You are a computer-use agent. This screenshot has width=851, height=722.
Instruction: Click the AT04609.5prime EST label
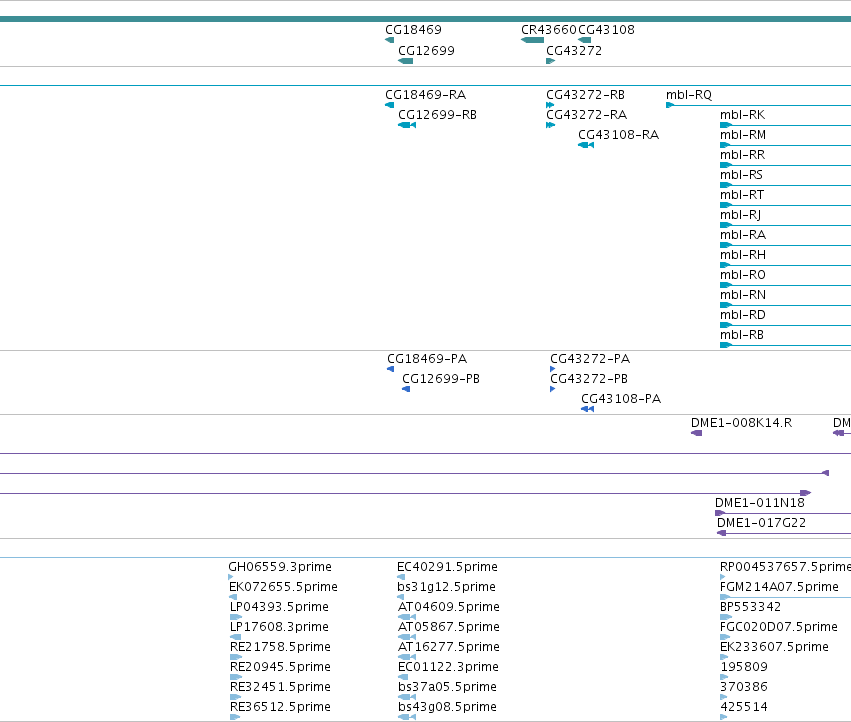(449, 607)
